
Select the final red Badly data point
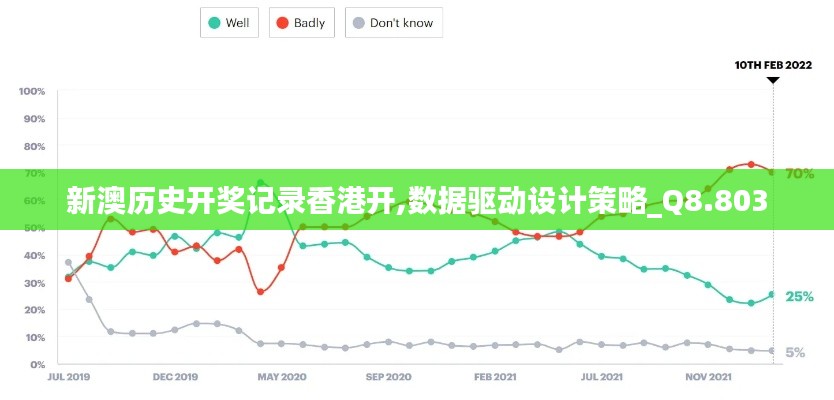click(771, 172)
